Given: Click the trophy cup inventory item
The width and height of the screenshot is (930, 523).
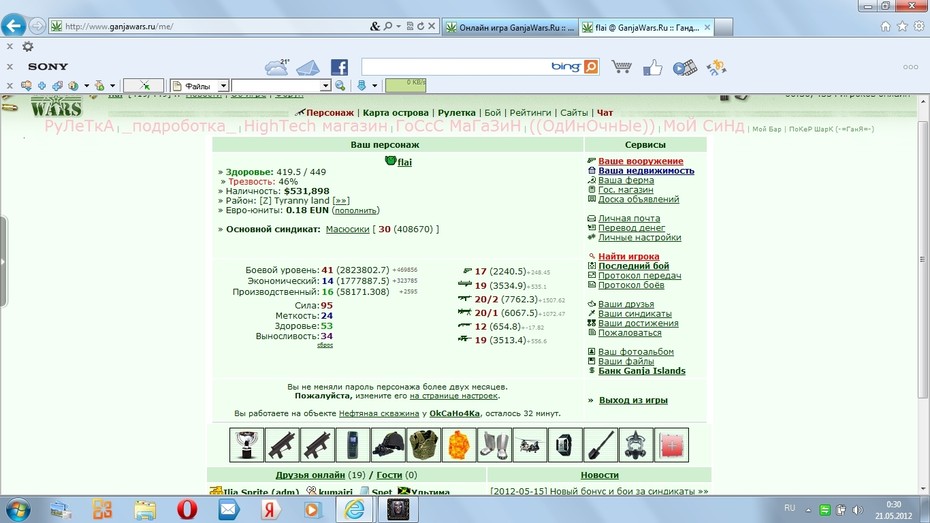Looking at the screenshot, I should (x=246, y=445).
